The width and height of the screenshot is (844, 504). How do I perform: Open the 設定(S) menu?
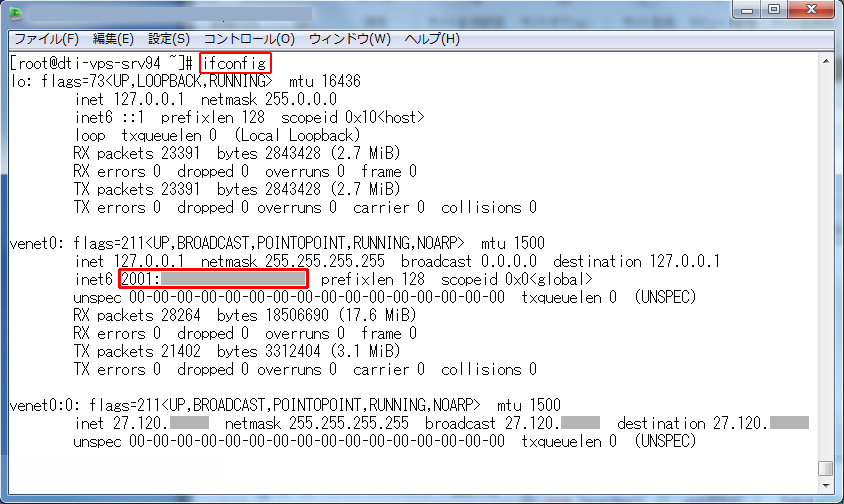pyautogui.click(x=168, y=39)
